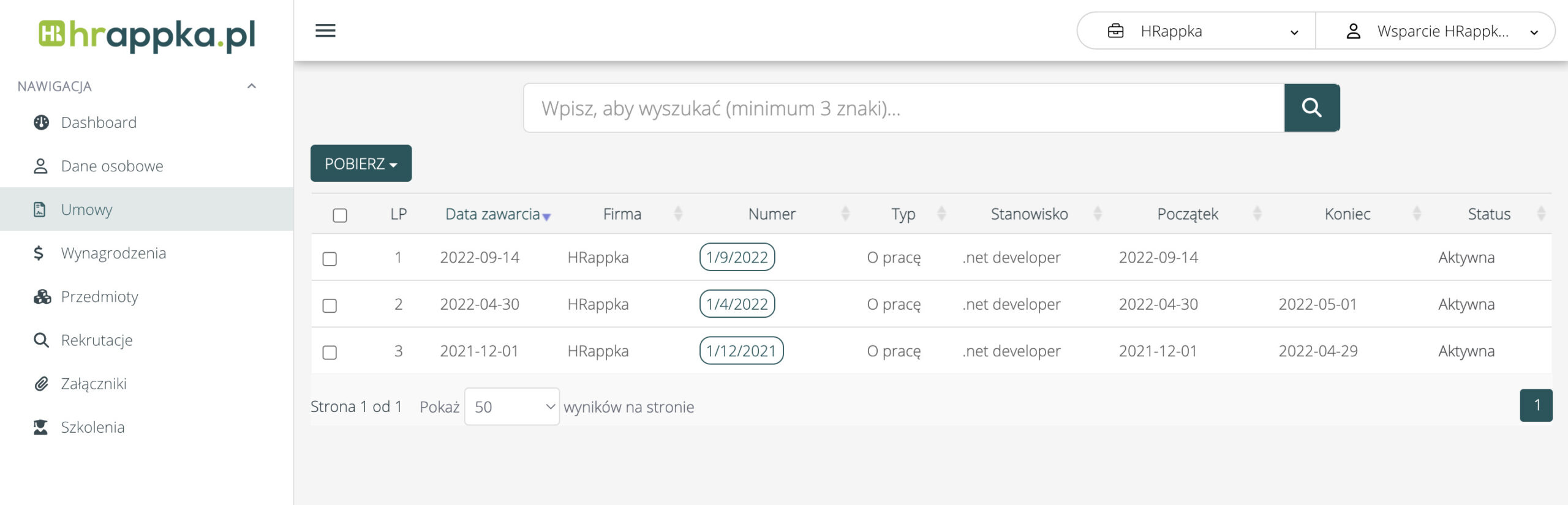1568x505 pixels.
Task: Click the user icon beside Wsparcie HRappk...
Action: [1354, 31]
